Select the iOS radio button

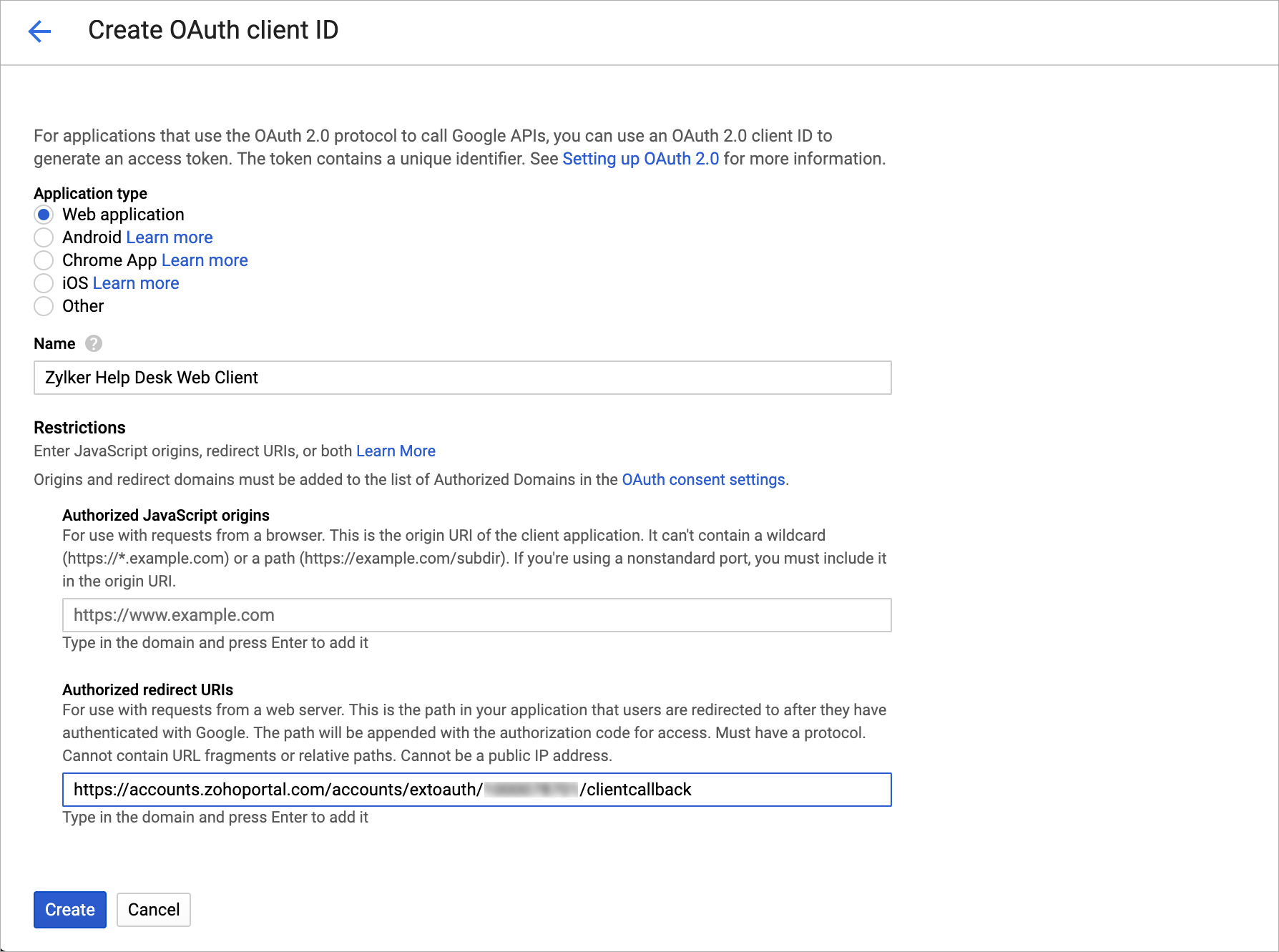click(x=44, y=283)
